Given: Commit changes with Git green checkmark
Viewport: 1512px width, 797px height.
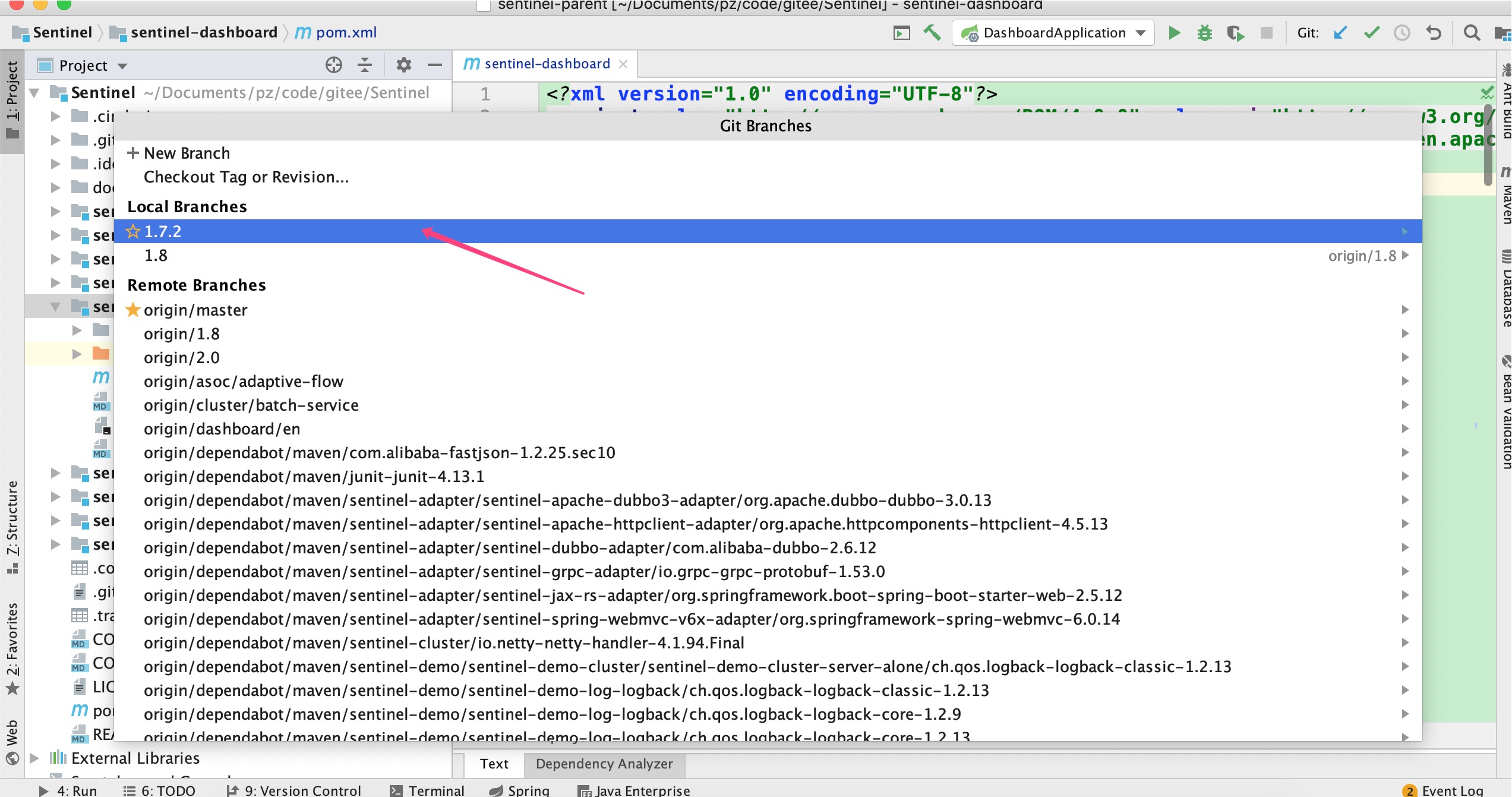Looking at the screenshot, I should [1371, 33].
